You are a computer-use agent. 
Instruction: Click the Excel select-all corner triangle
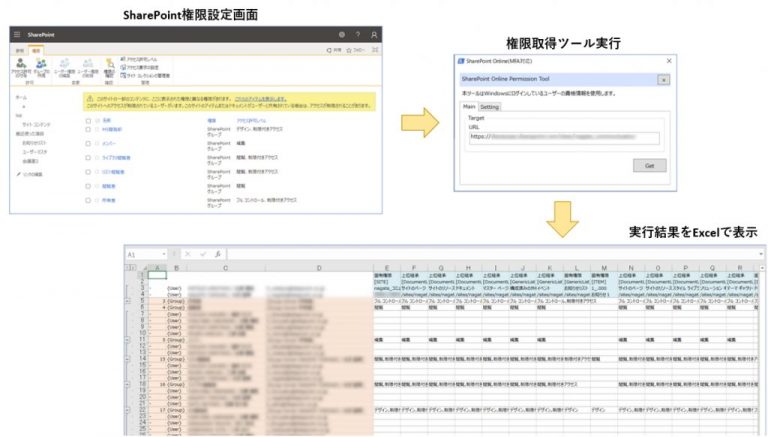click(x=144, y=268)
